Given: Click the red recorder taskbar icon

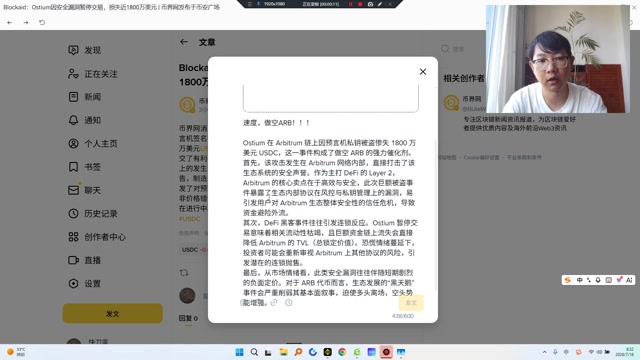Looking at the screenshot, I should 386,352.
